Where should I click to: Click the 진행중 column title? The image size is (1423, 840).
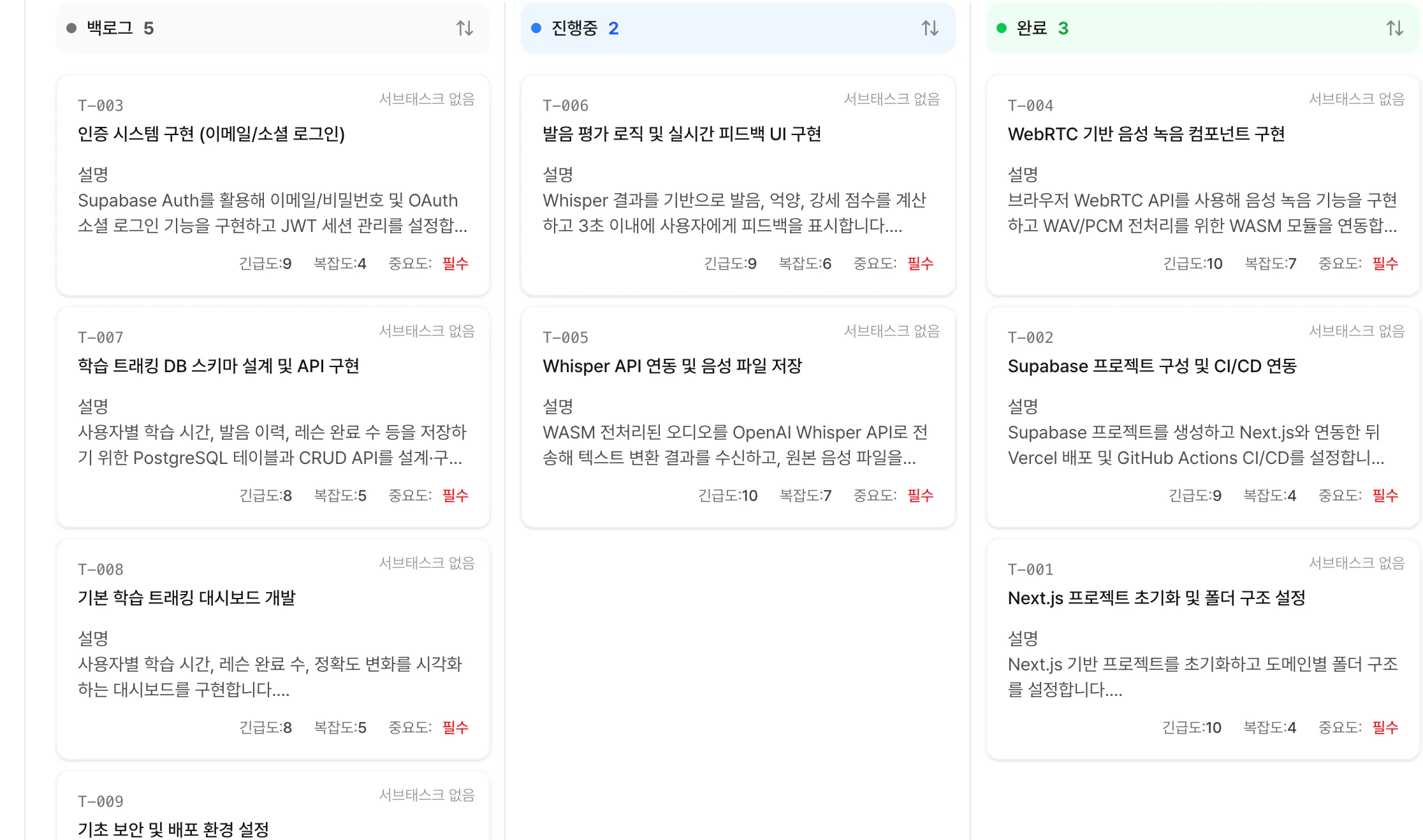coord(575,28)
